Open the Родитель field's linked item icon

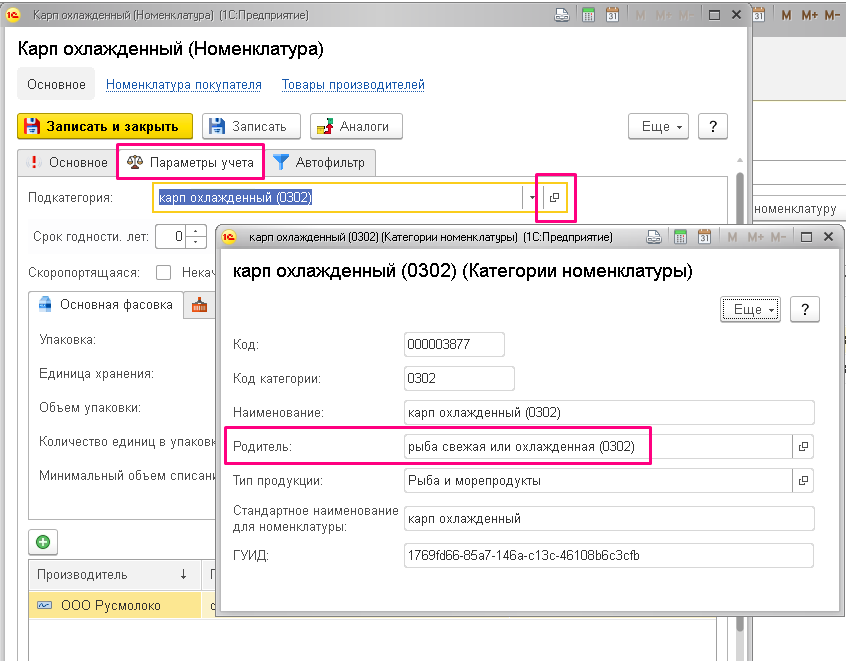(x=803, y=447)
